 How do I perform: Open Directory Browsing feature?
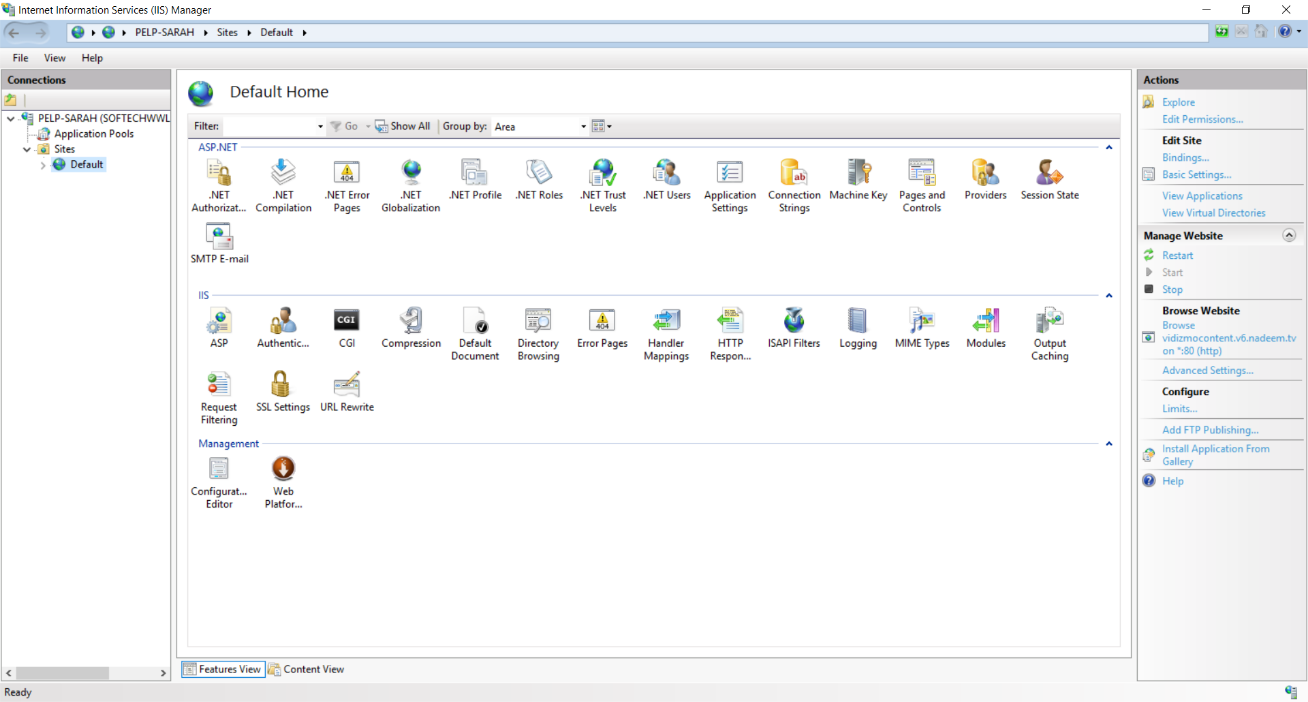coord(538,322)
